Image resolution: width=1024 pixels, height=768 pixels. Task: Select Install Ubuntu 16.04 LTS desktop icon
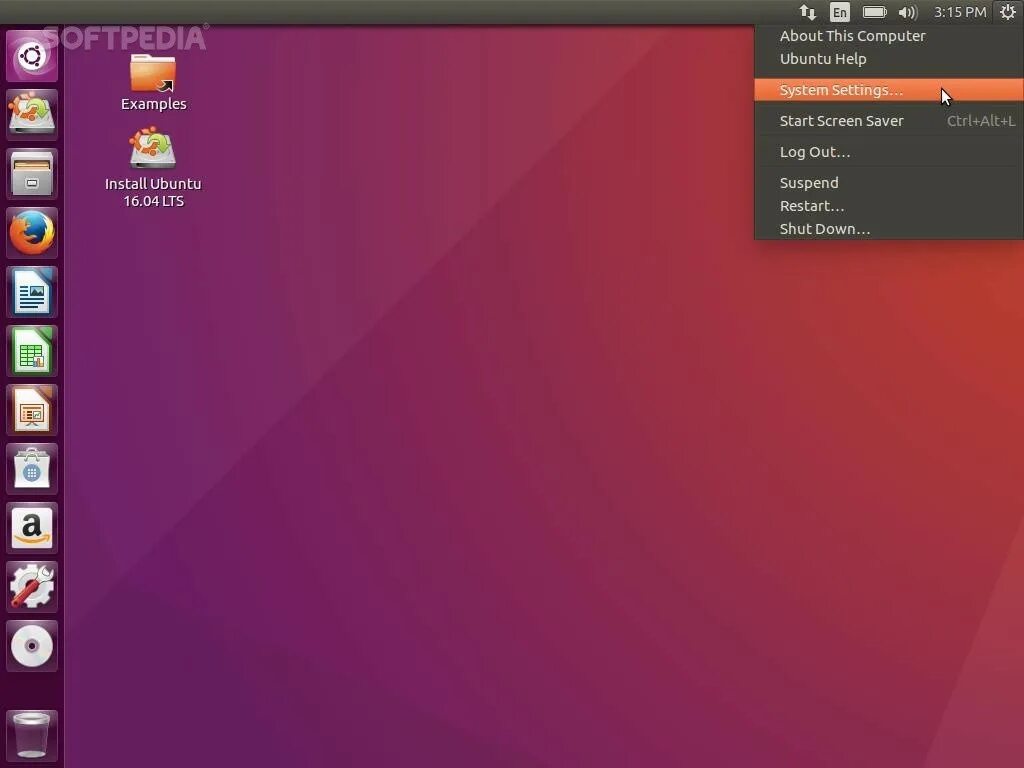[x=153, y=168]
